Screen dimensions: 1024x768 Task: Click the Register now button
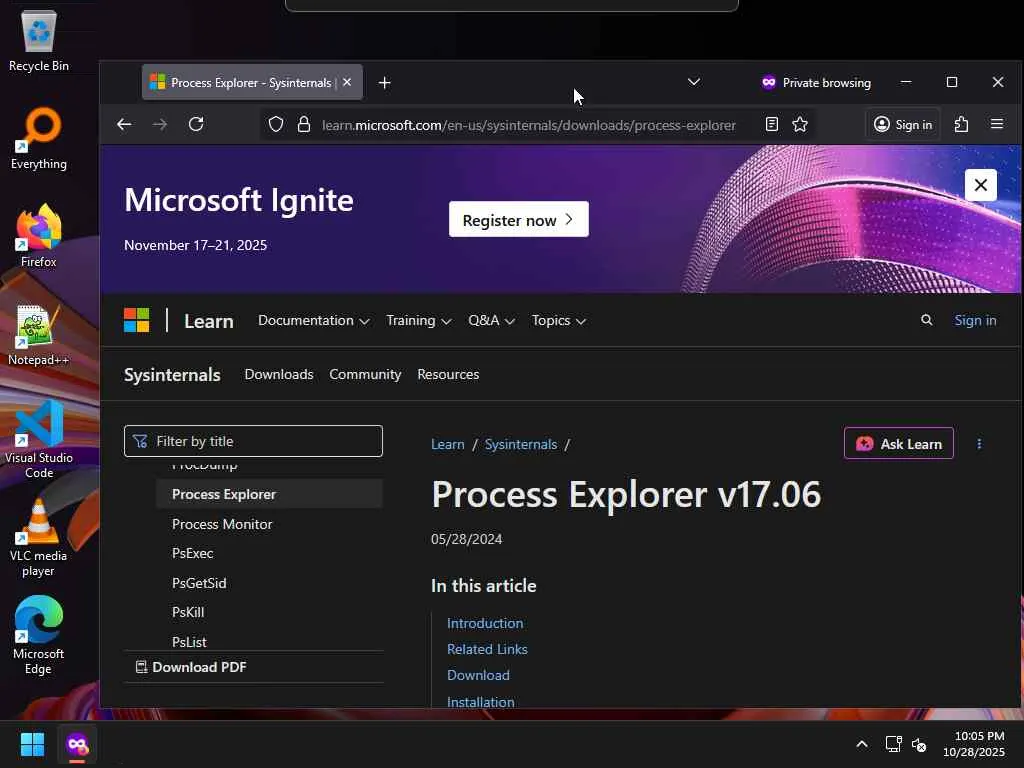click(x=519, y=219)
